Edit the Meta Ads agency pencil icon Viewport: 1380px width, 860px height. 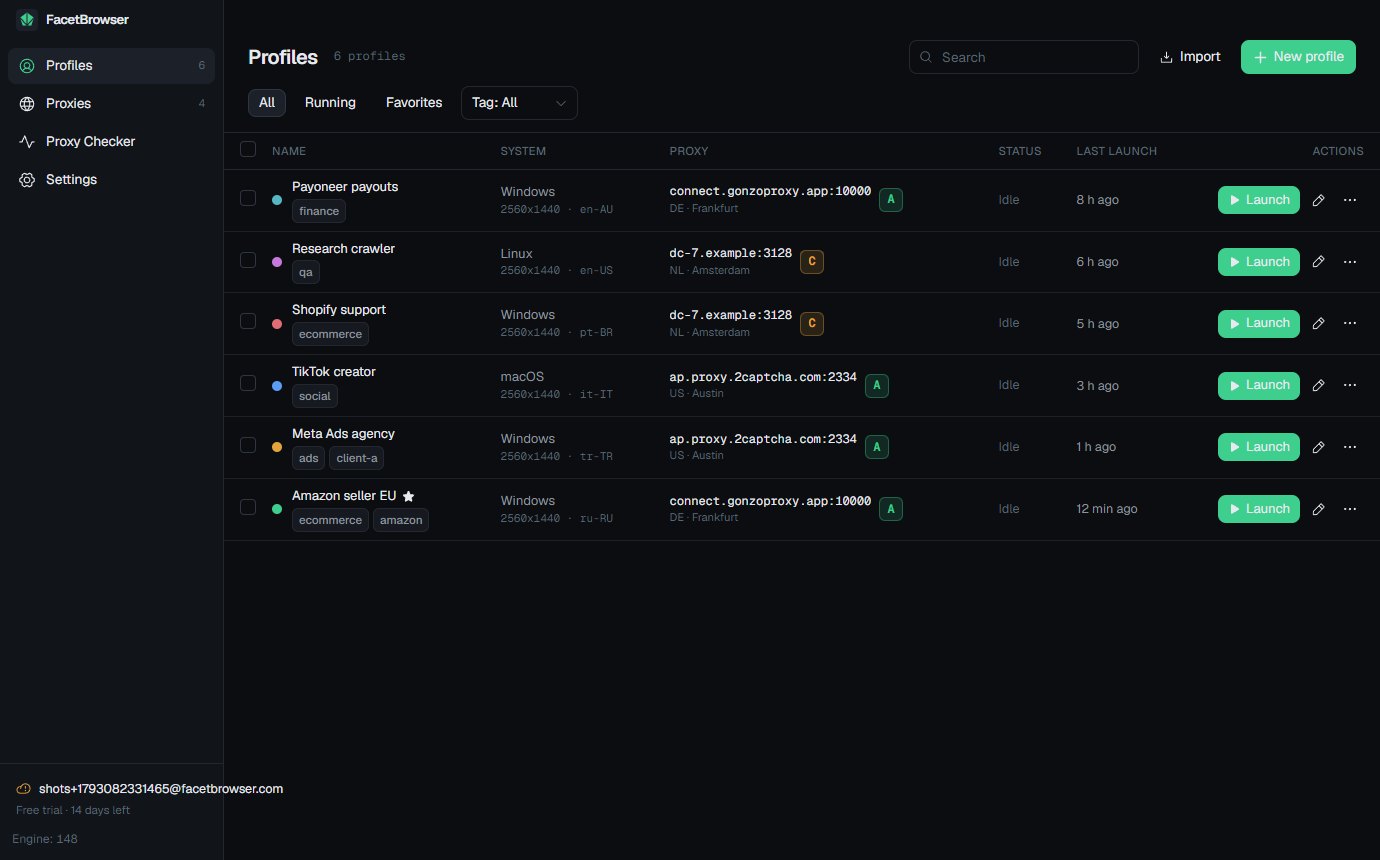coord(1318,447)
